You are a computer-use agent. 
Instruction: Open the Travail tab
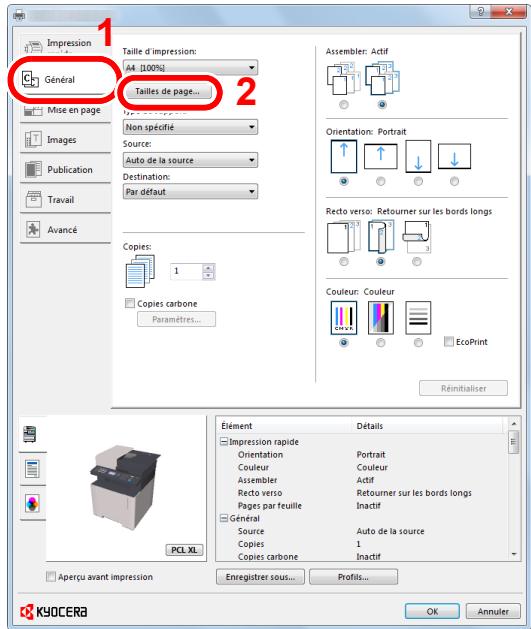(65, 199)
